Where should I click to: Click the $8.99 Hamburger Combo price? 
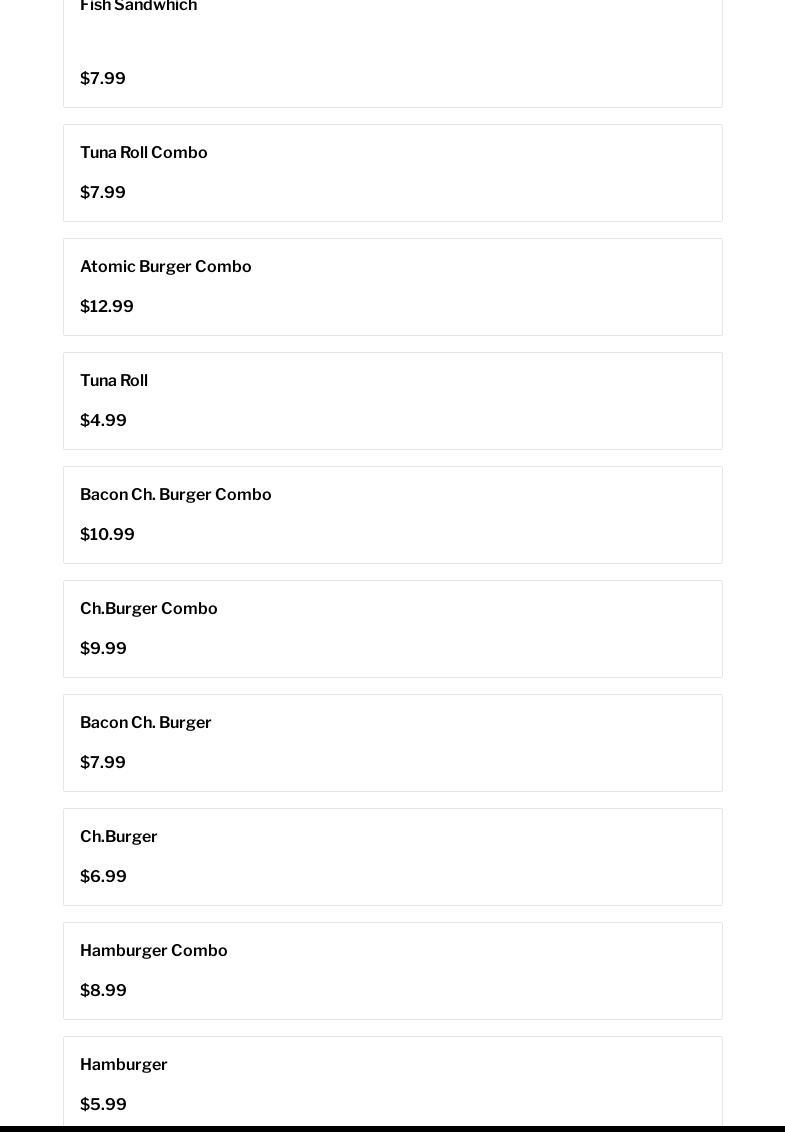103,990
